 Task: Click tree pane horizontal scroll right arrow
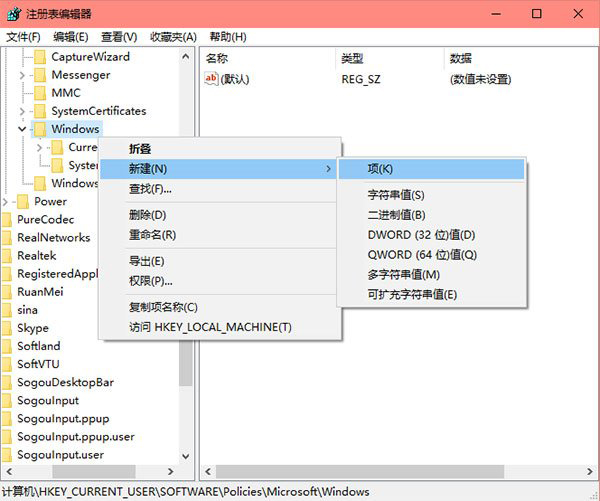point(171,472)
